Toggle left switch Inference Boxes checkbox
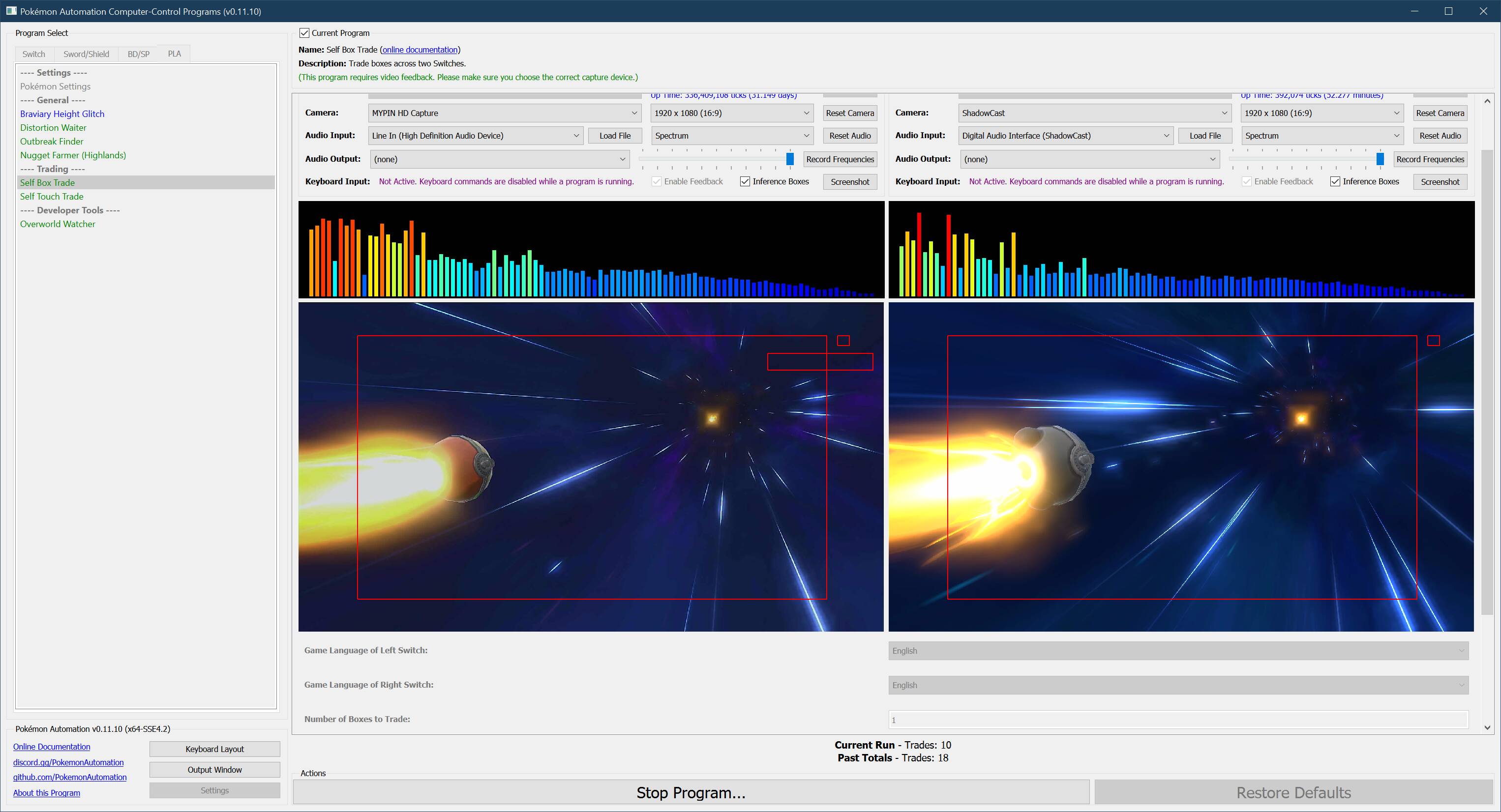1501x812 pixels. click(745, 182)
